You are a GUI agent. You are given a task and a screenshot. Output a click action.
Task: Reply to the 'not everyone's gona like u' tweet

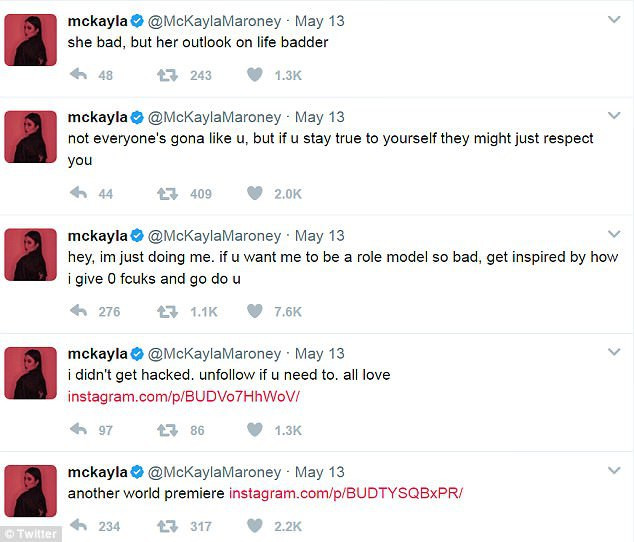(x=78, y=193)
